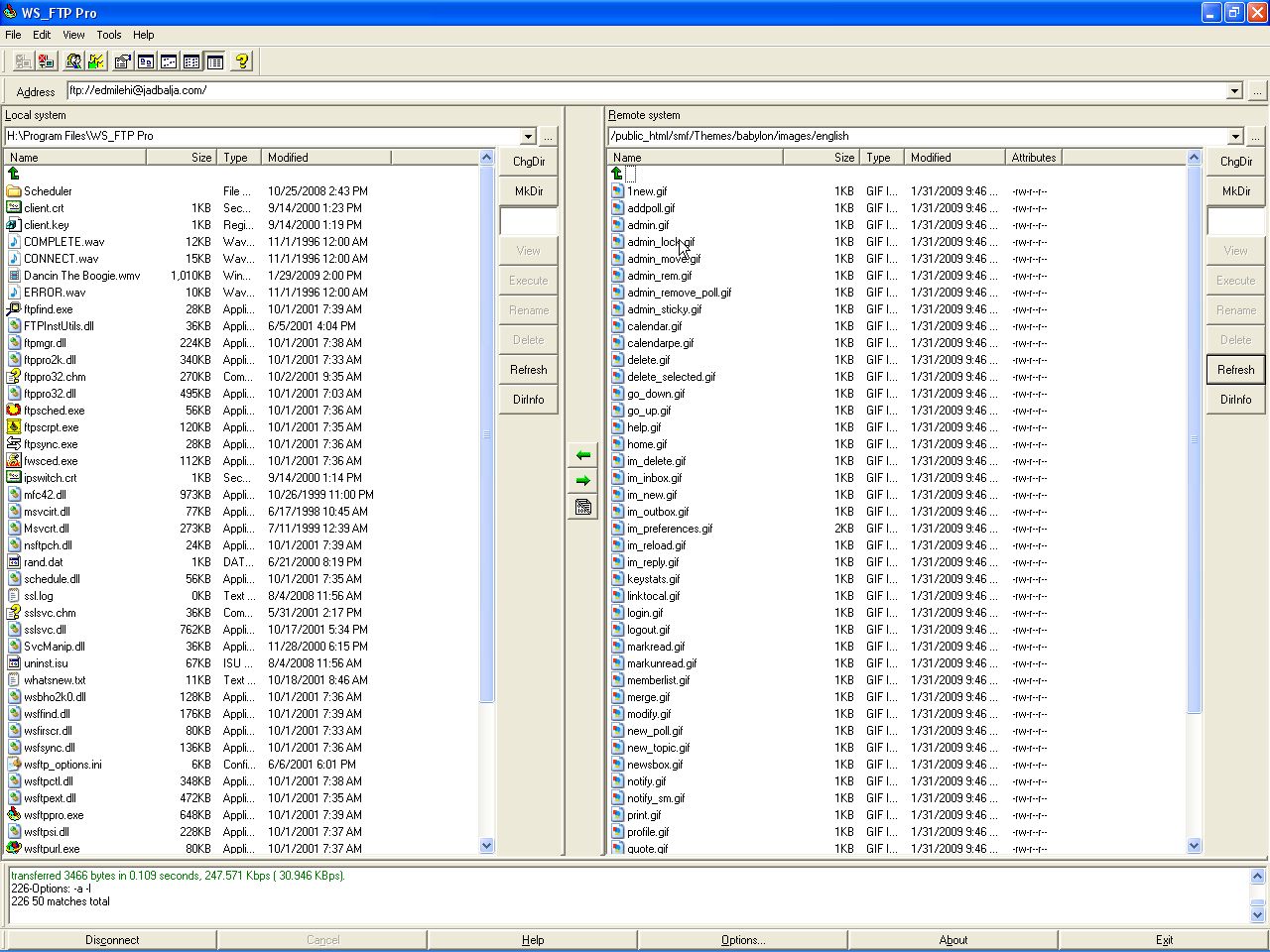Click the left green arrow download button
Image resolution: width=1270 pixels, height=952 pixels.
(x=583, y=455)
